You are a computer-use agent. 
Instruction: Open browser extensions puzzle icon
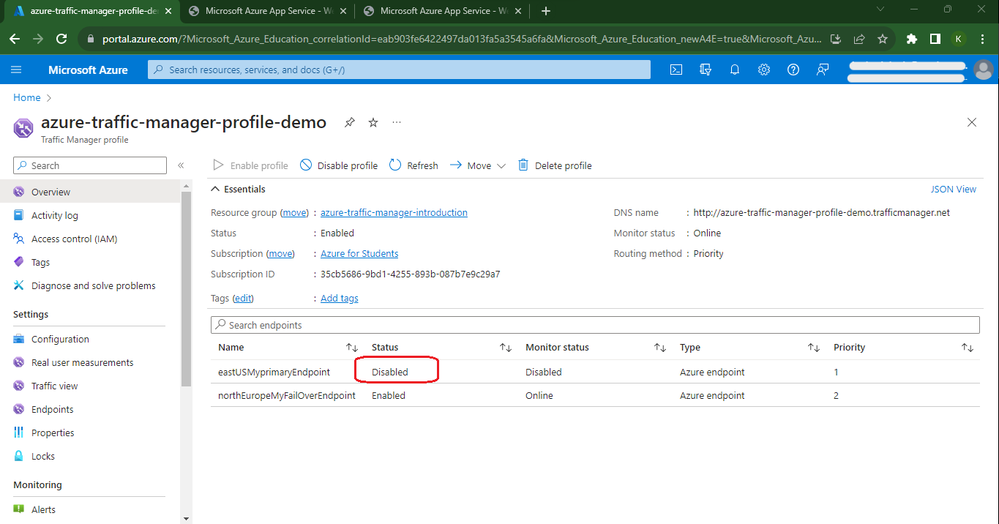pyautogui.click(x=912, y=39)
